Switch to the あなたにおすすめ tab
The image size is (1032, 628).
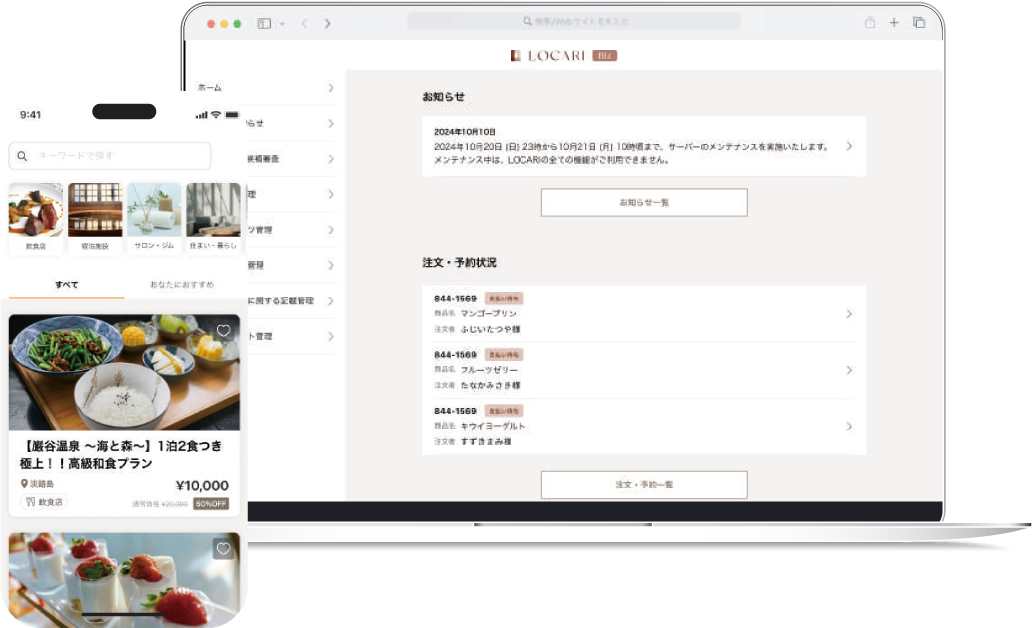(x=182, y=285)
